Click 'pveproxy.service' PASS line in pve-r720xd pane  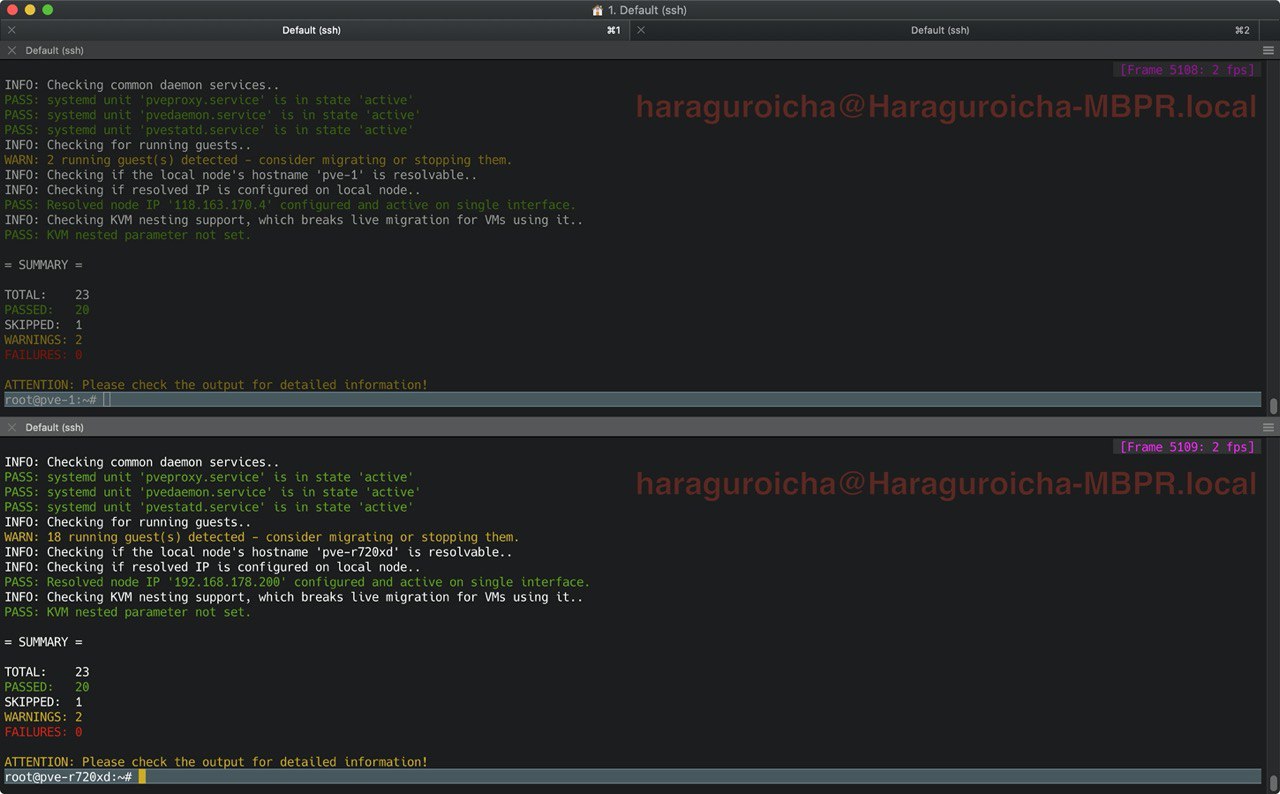click(x=209, y=477)
